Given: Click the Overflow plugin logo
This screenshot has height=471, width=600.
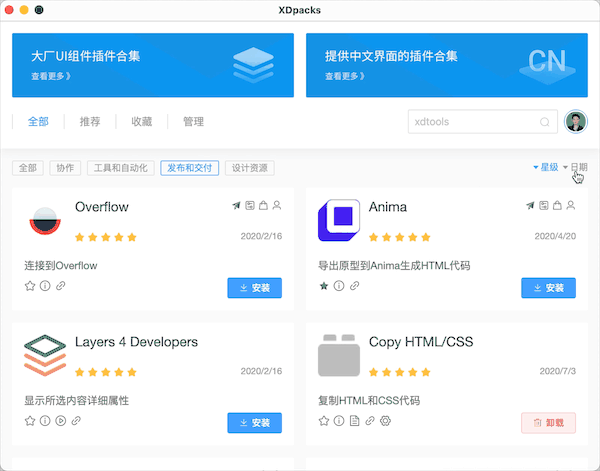Looking at the screenshot, I should coord(45,221).
